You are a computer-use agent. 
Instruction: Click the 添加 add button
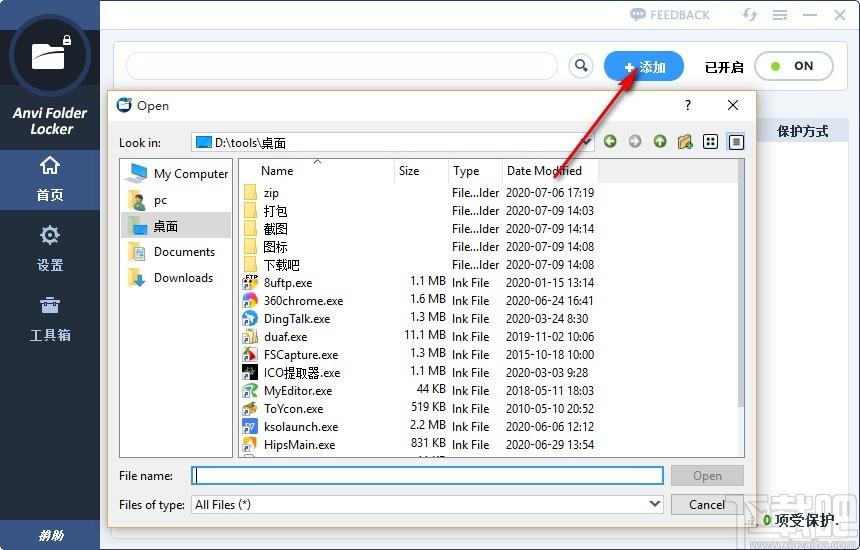[x=644, y=66]
